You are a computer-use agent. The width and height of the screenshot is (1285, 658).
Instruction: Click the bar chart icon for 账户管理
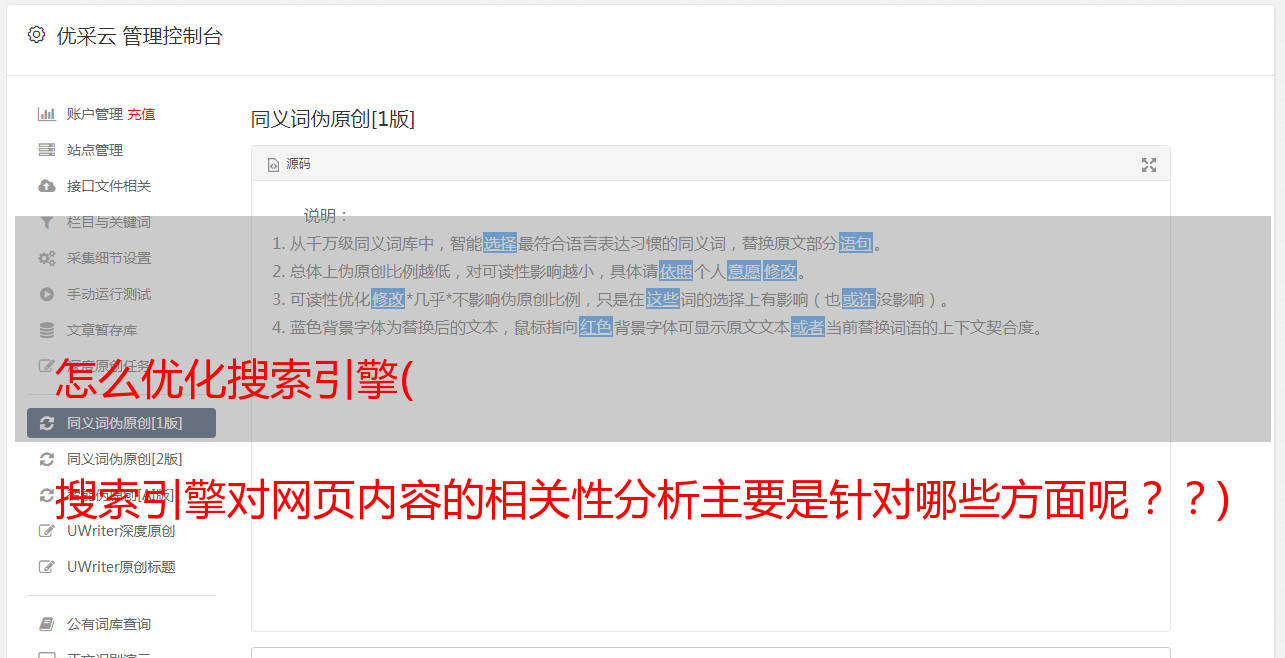46,114
